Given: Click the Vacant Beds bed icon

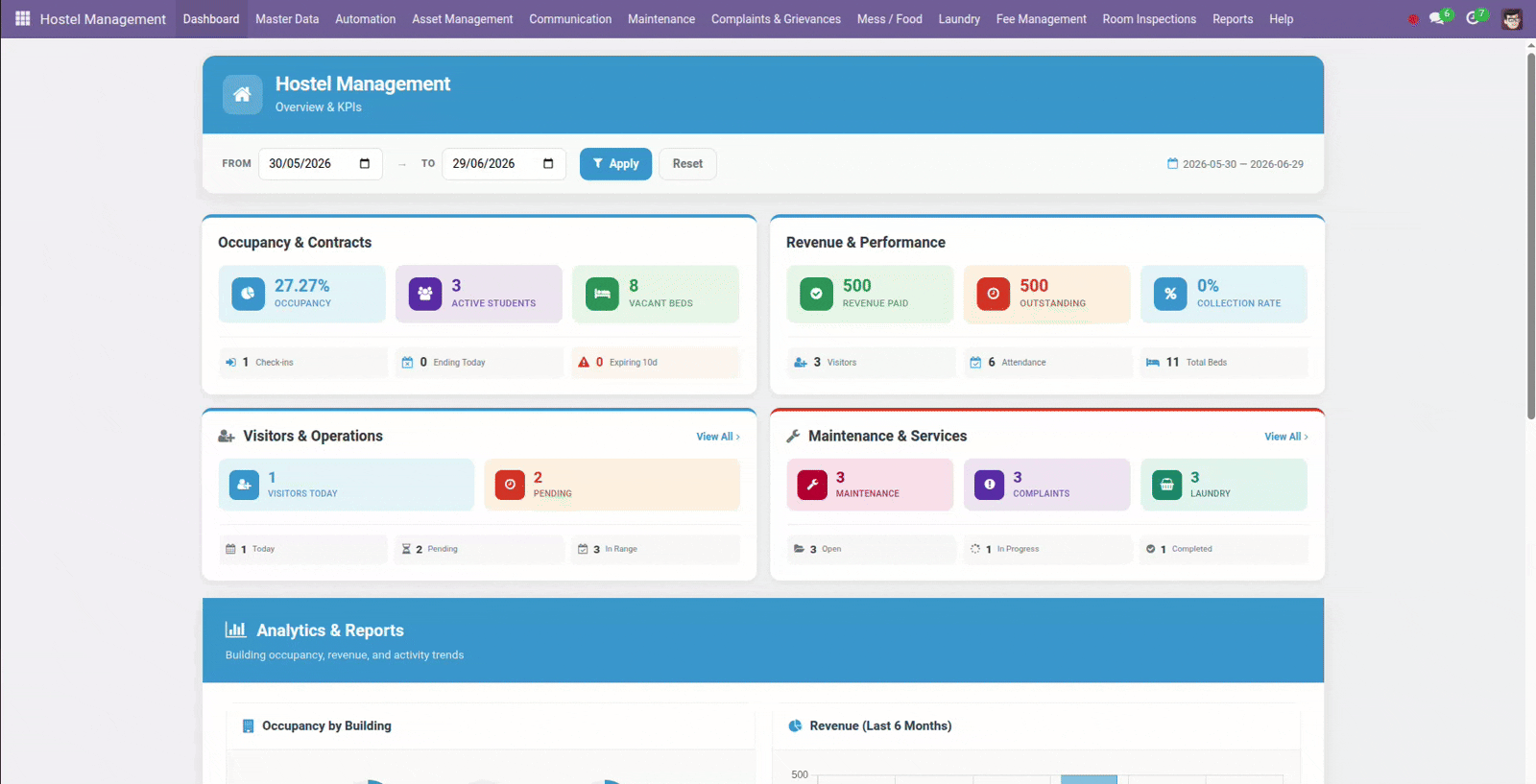Looking at the screenshot, I should pyautogui.click(x=602, y=294).
